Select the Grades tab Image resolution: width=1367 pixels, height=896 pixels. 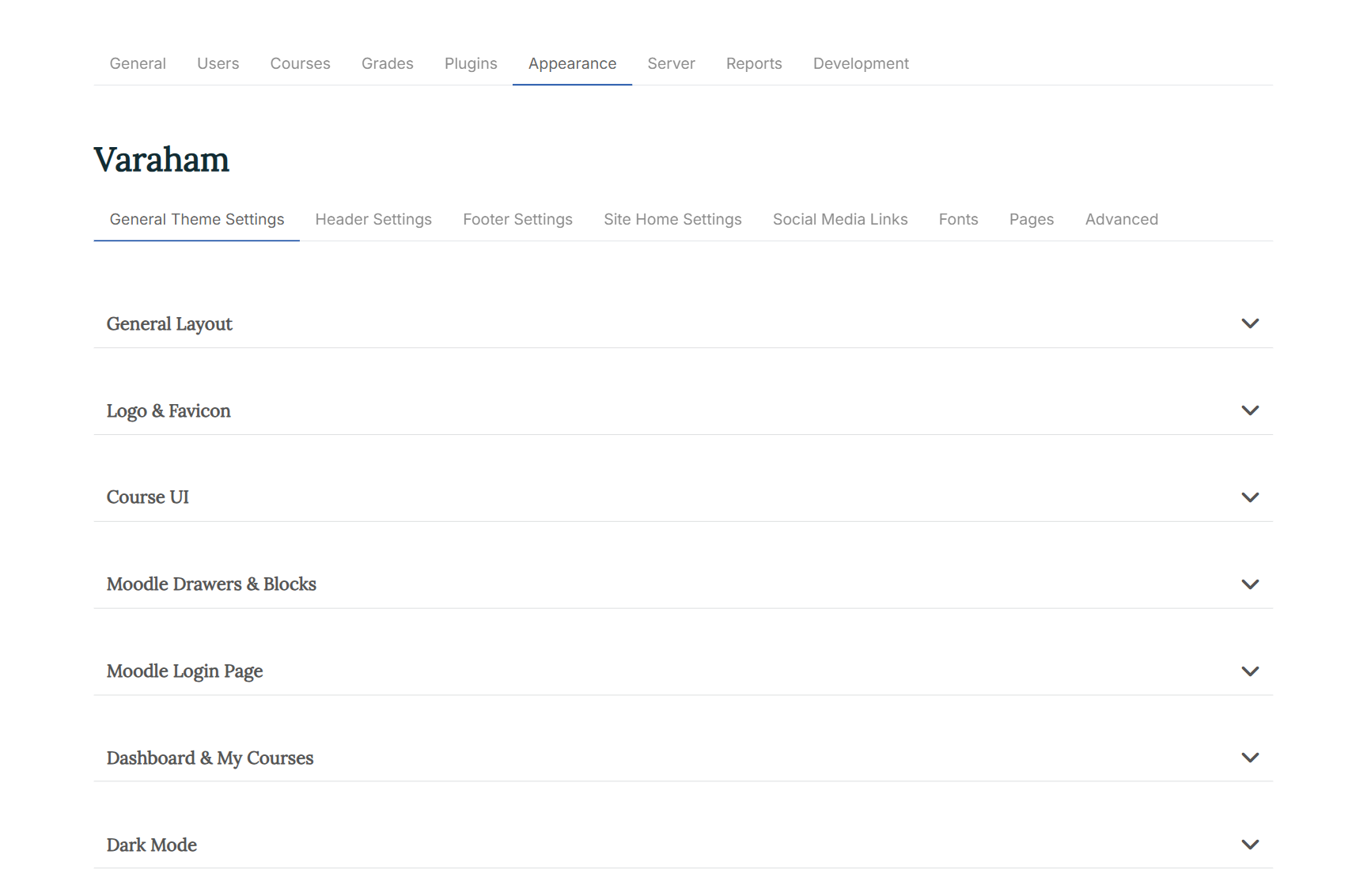(x=387, y=63)
